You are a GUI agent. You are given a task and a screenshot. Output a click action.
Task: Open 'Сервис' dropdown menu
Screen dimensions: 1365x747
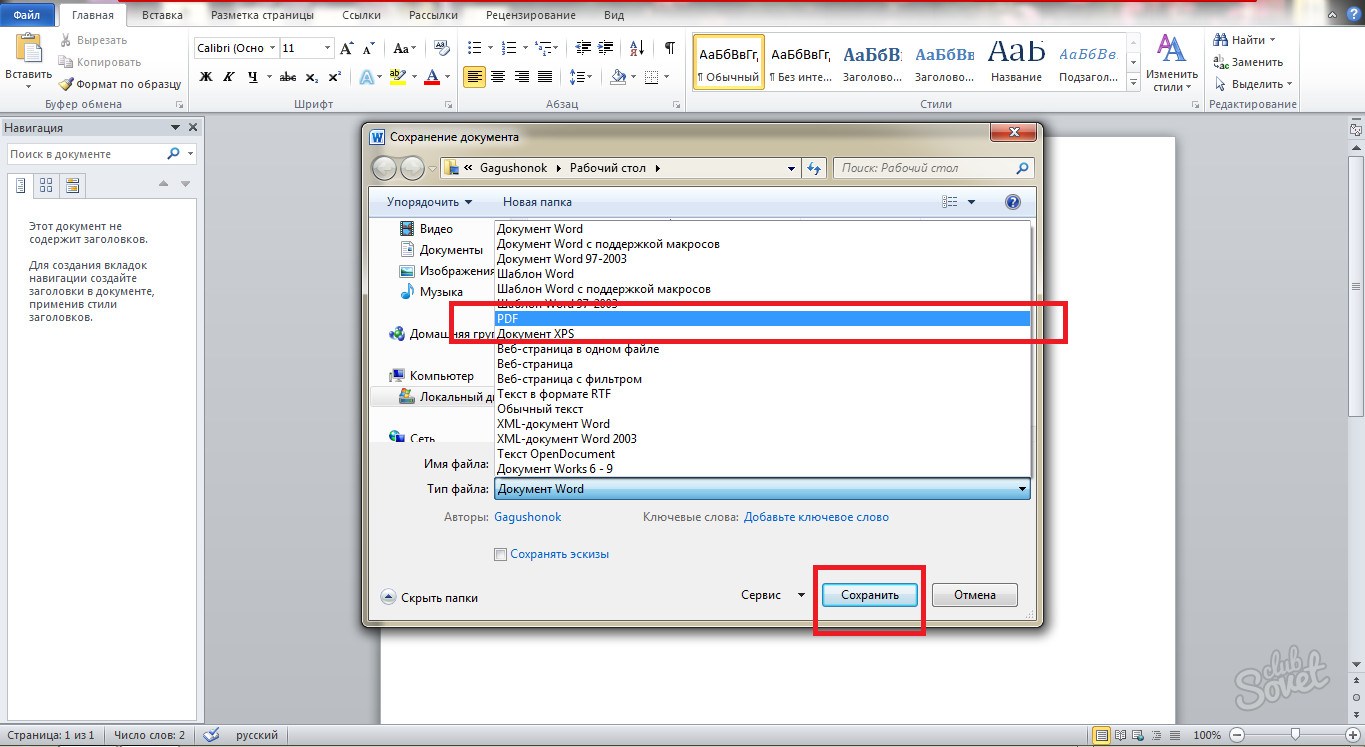772,595
